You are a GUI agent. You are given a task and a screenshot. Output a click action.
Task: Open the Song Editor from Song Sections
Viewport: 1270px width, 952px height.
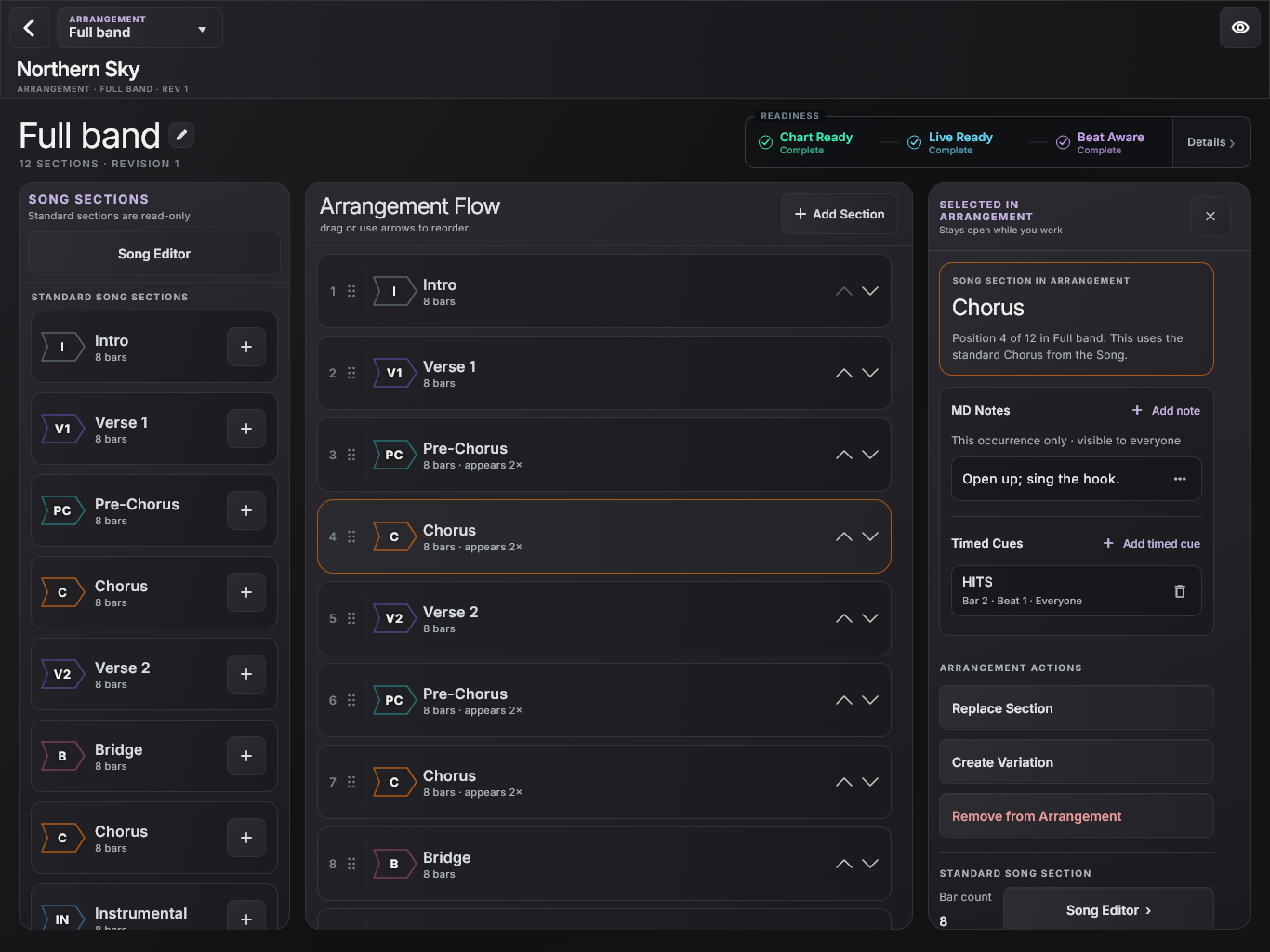(154, 254)
